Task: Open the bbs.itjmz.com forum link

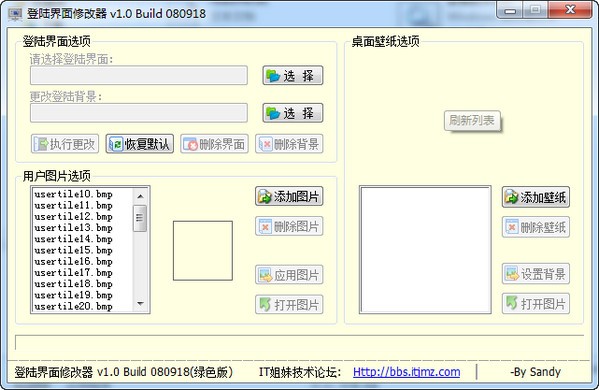Action: [x=406, y=372]
